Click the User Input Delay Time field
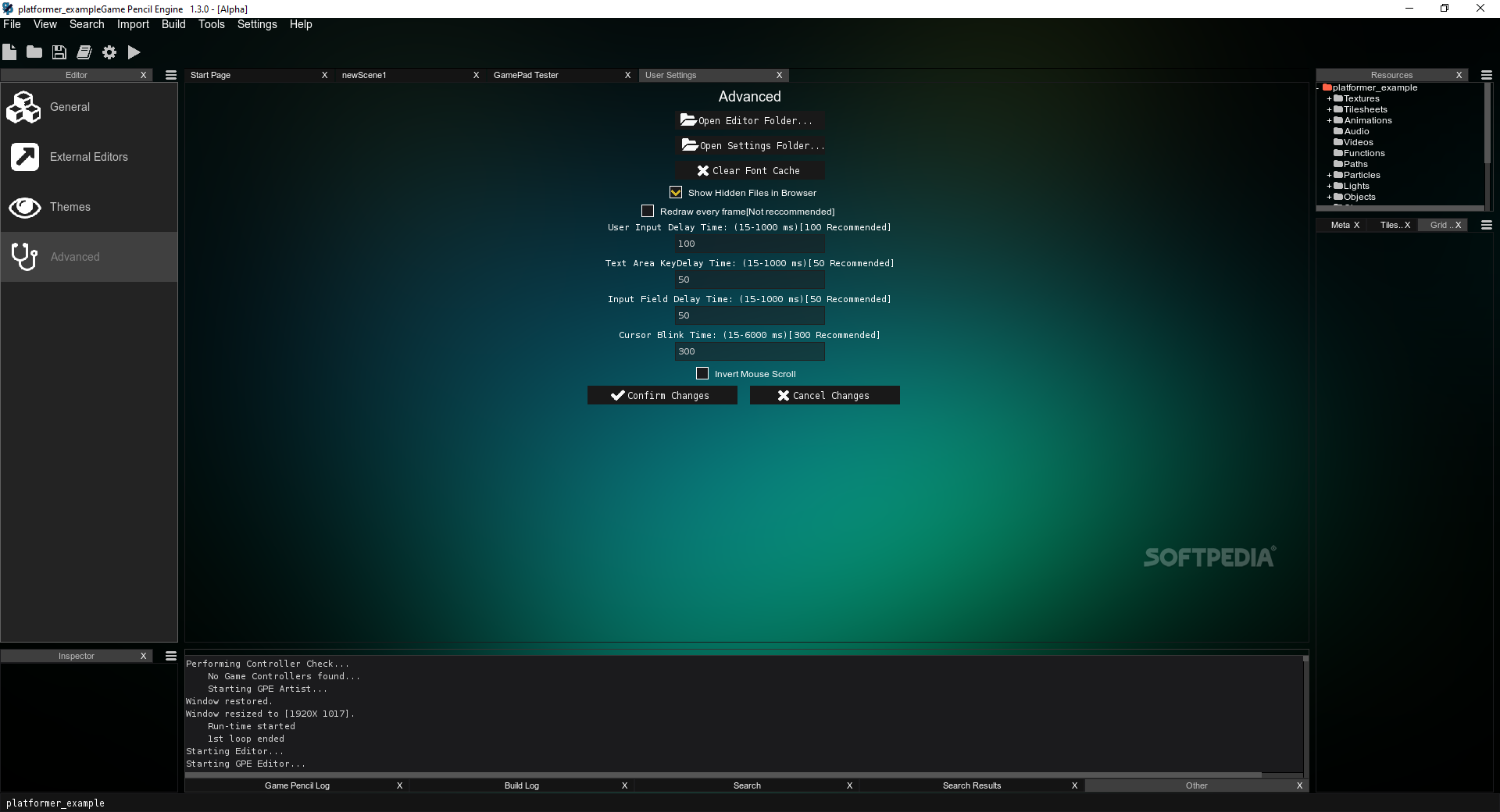1500x812 pixels. pyautogui.click(x=749, y=244)
